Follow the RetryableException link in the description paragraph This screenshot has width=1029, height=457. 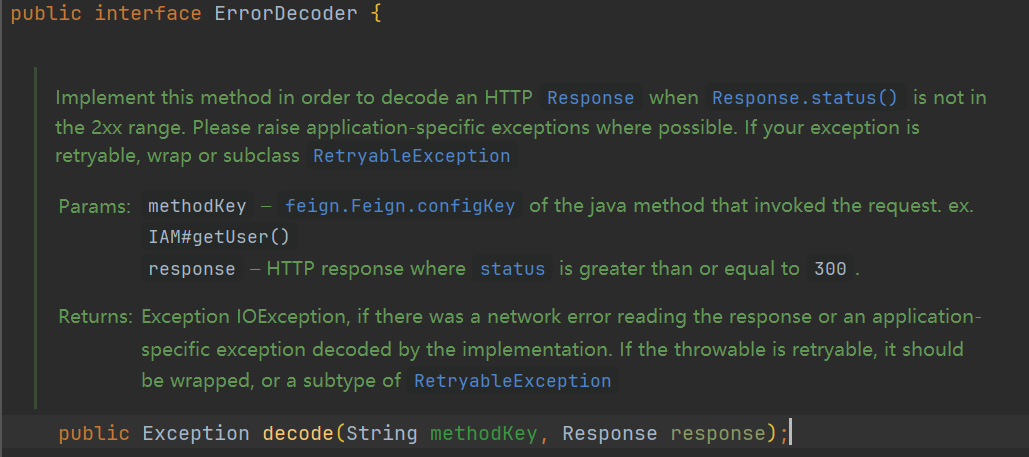click(x=411, y=156)
